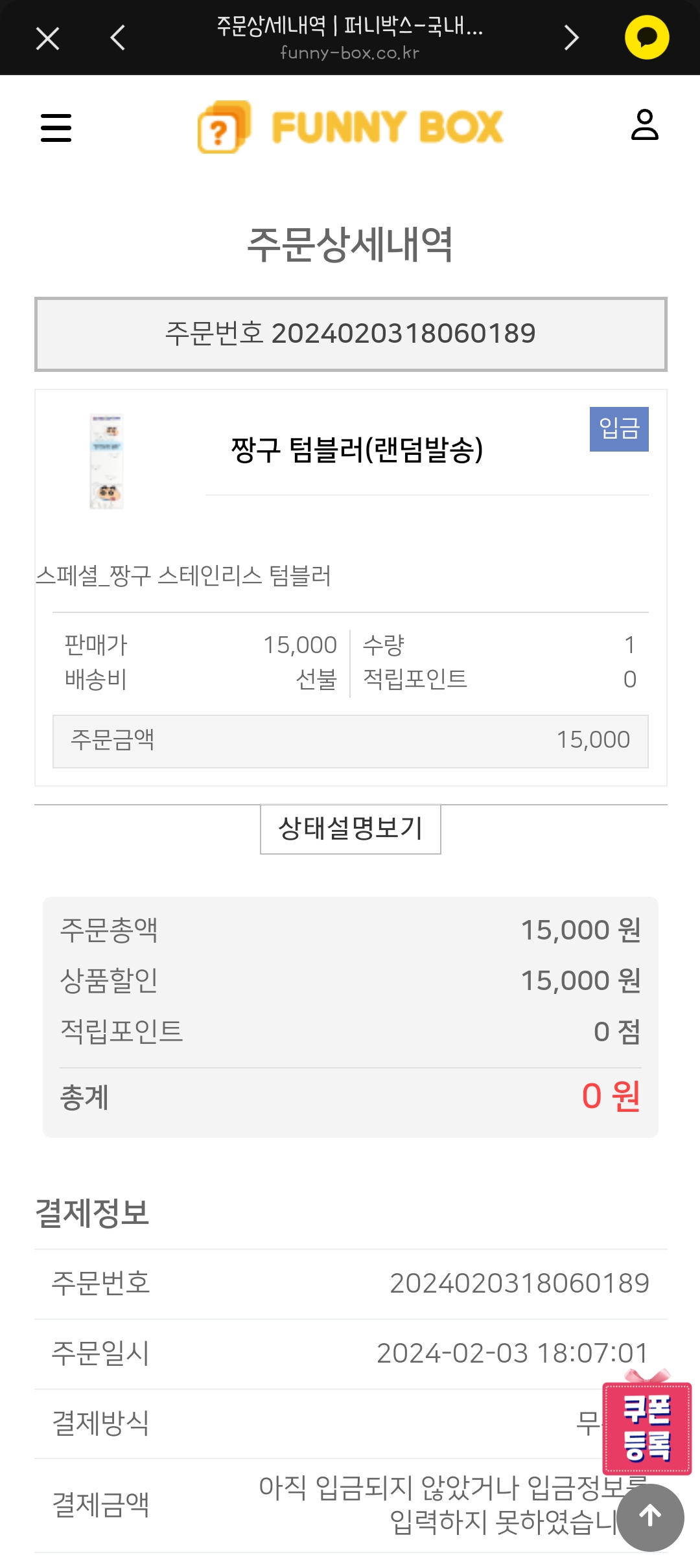Open the hamburger menu

(56, 128)
